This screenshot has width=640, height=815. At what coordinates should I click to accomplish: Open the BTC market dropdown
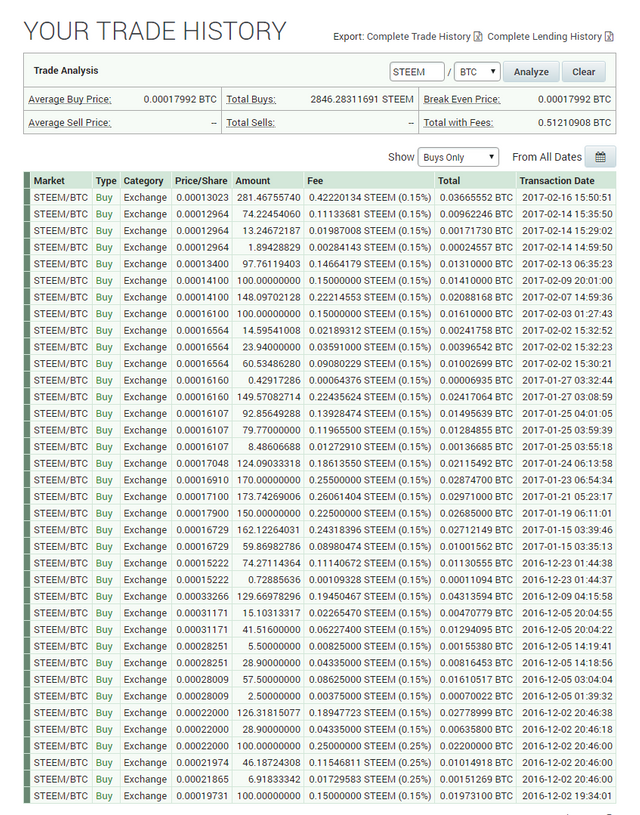coord(477,72)
